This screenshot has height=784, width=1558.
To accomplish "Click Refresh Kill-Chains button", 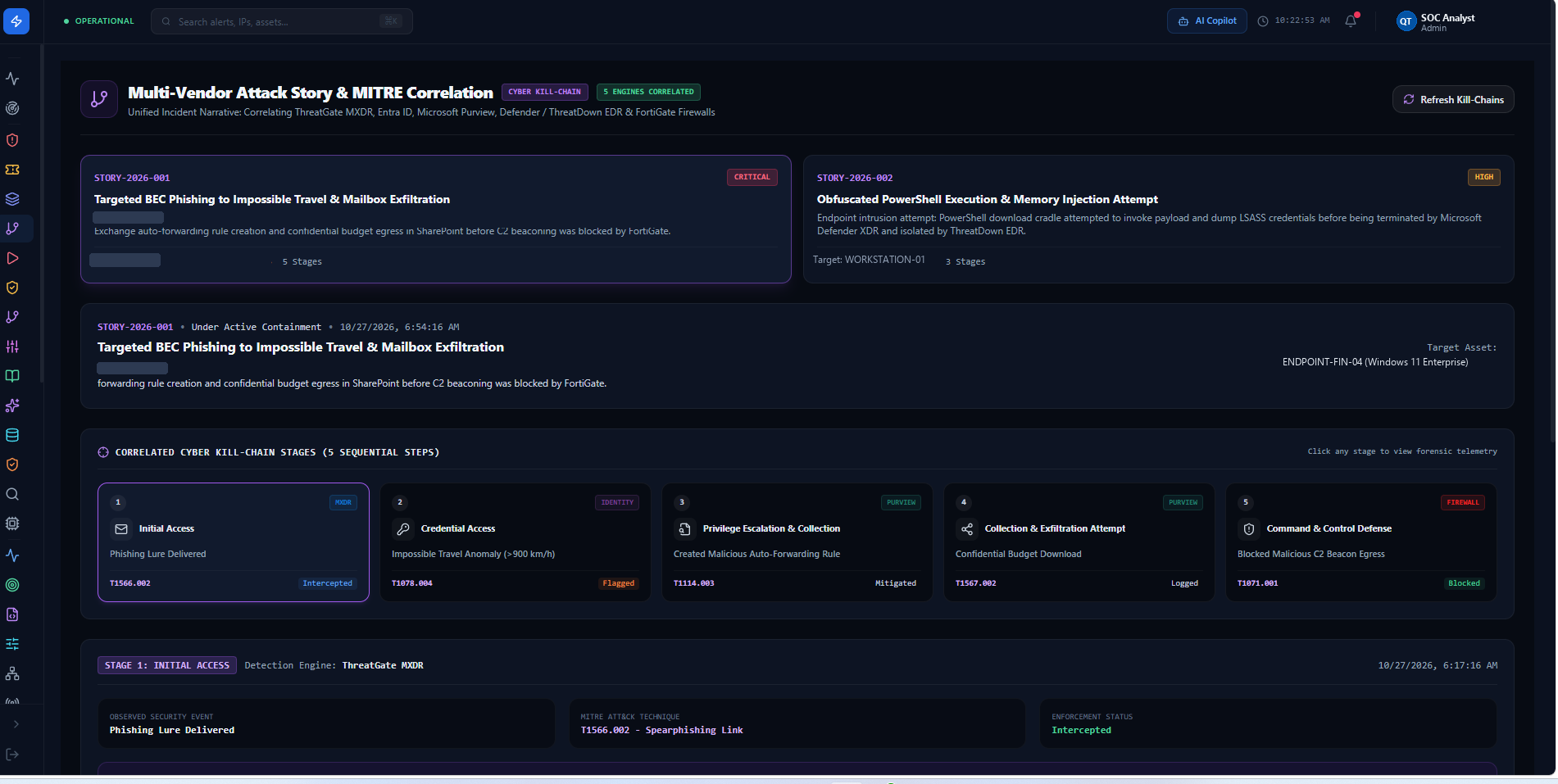I will click(1453, 99).
